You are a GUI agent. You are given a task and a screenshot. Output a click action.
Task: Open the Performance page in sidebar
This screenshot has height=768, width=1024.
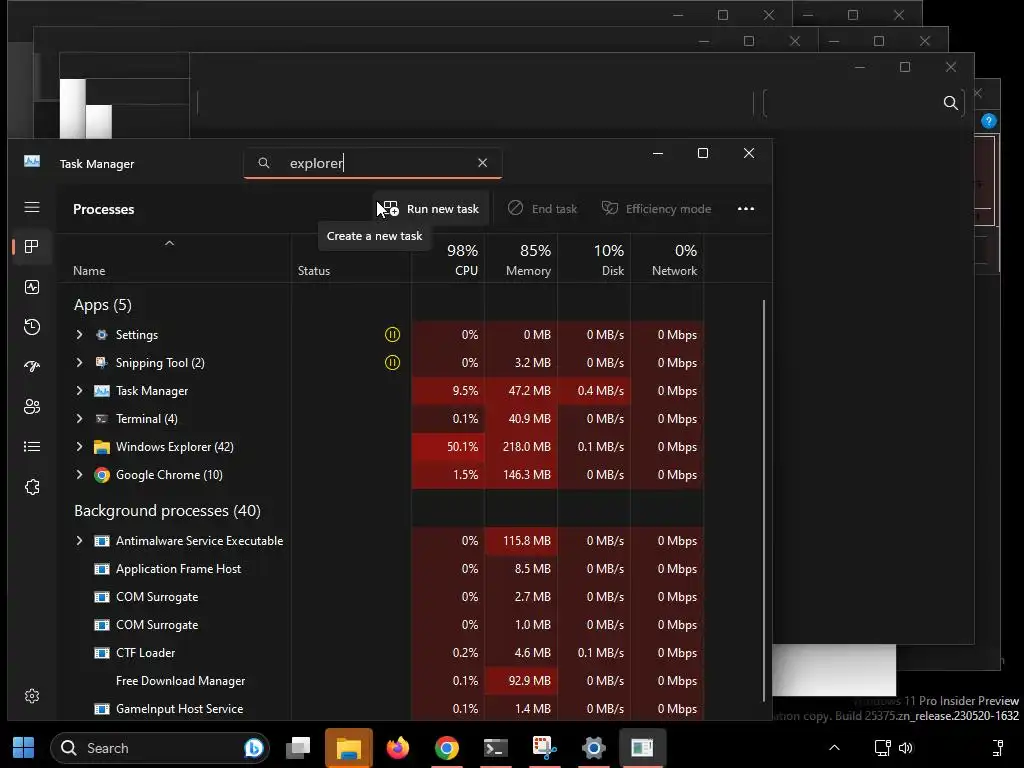click(32, 287)
